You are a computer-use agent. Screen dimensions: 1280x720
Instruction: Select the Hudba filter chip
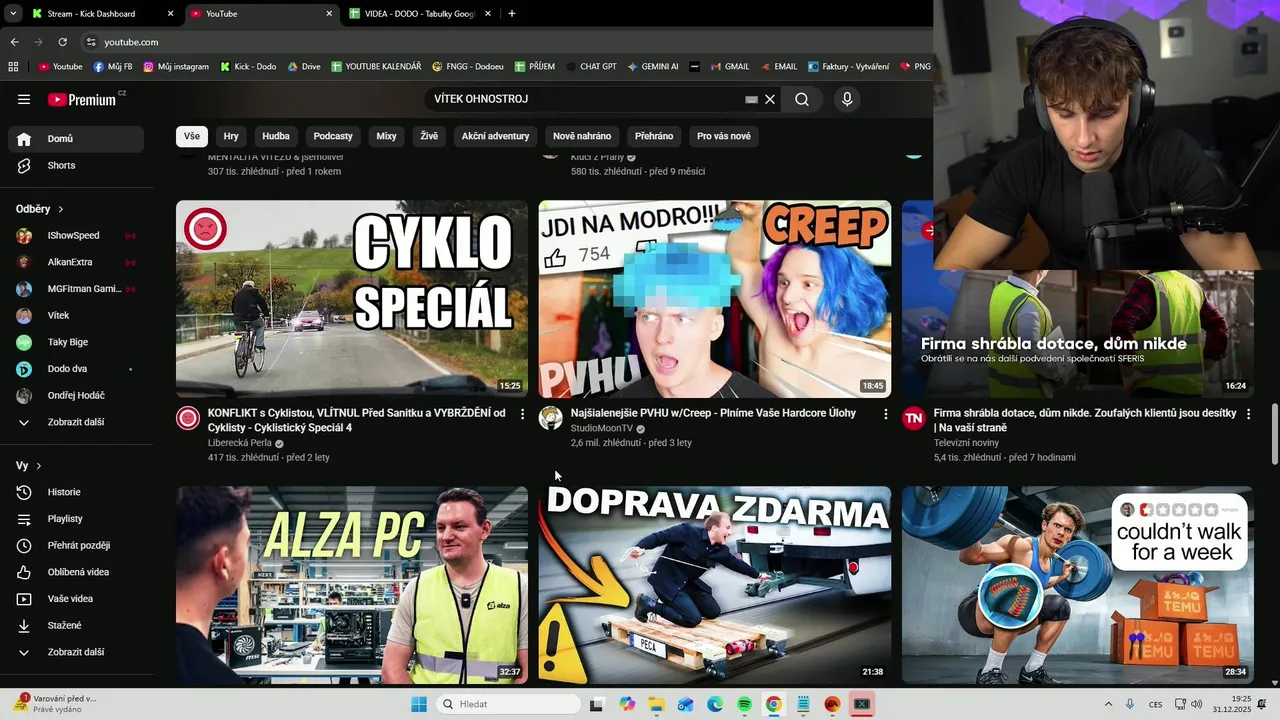(x=276, y=136)
